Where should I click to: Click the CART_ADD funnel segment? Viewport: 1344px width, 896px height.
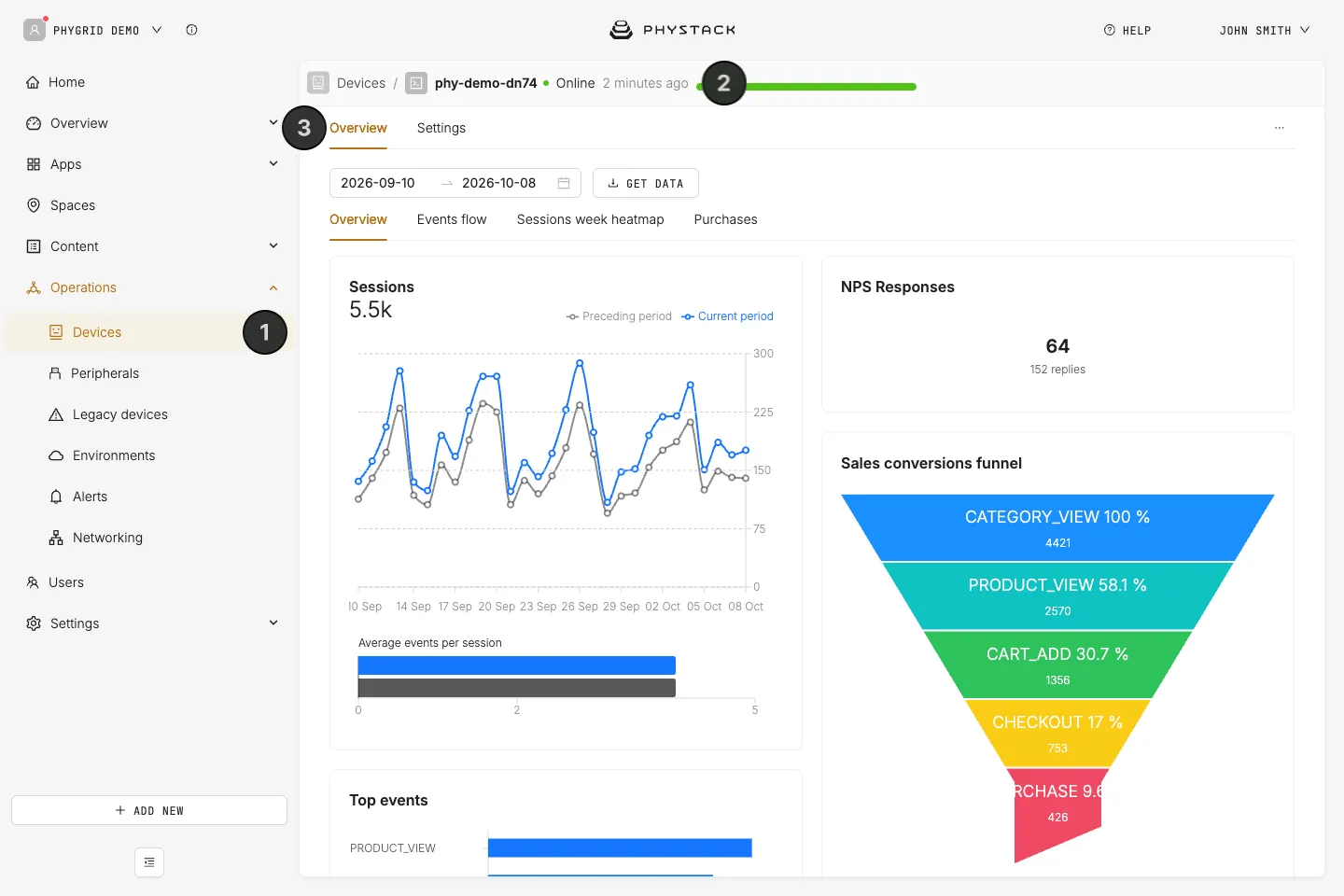click(1057, 665)
